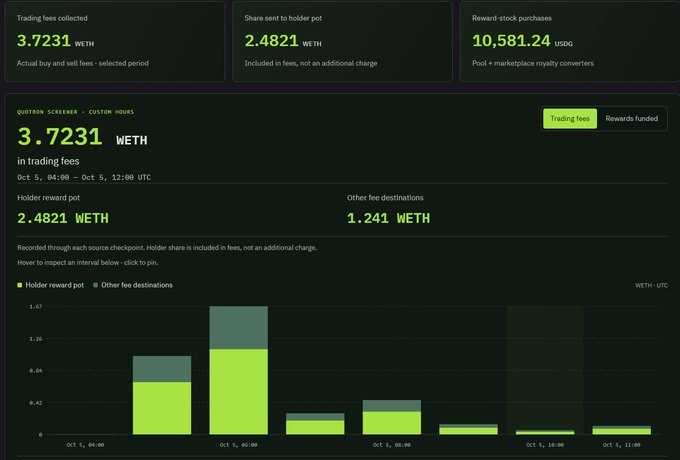The height and width of the screenshot is (460, 680).
Task: Pin the Oct 5, 09:00 bar
Action: click(468, 429)
